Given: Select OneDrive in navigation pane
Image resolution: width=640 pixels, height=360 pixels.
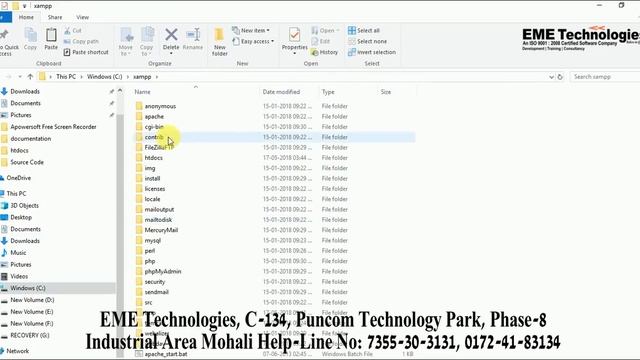Looking at the screenshot, I should (18, 178).
